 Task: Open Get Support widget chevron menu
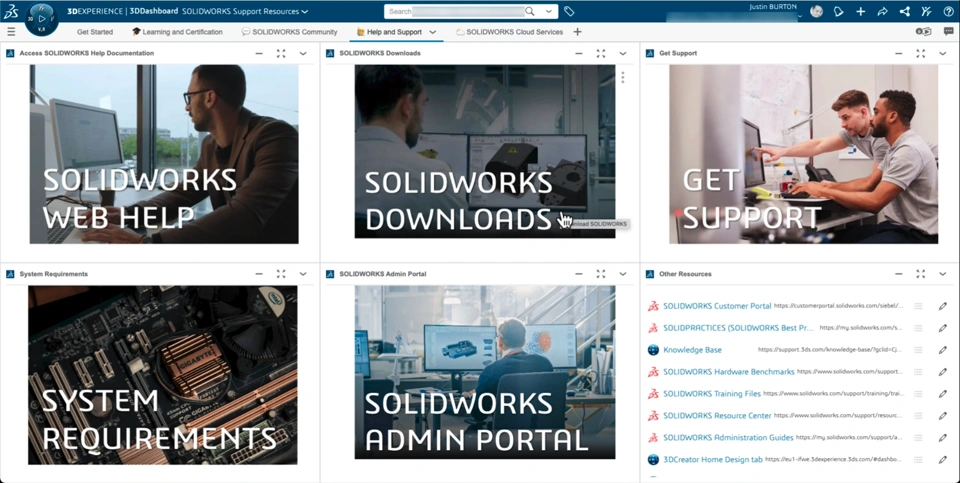click(x=942, y=53)
